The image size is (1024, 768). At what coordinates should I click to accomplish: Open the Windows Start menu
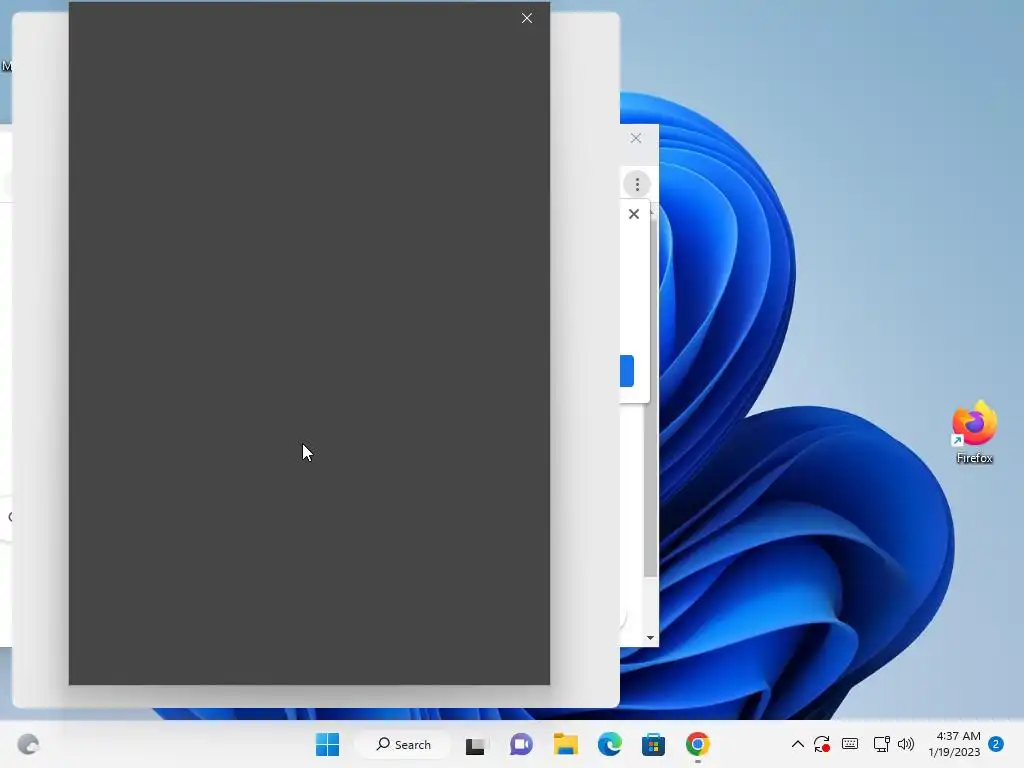(327, 744)
